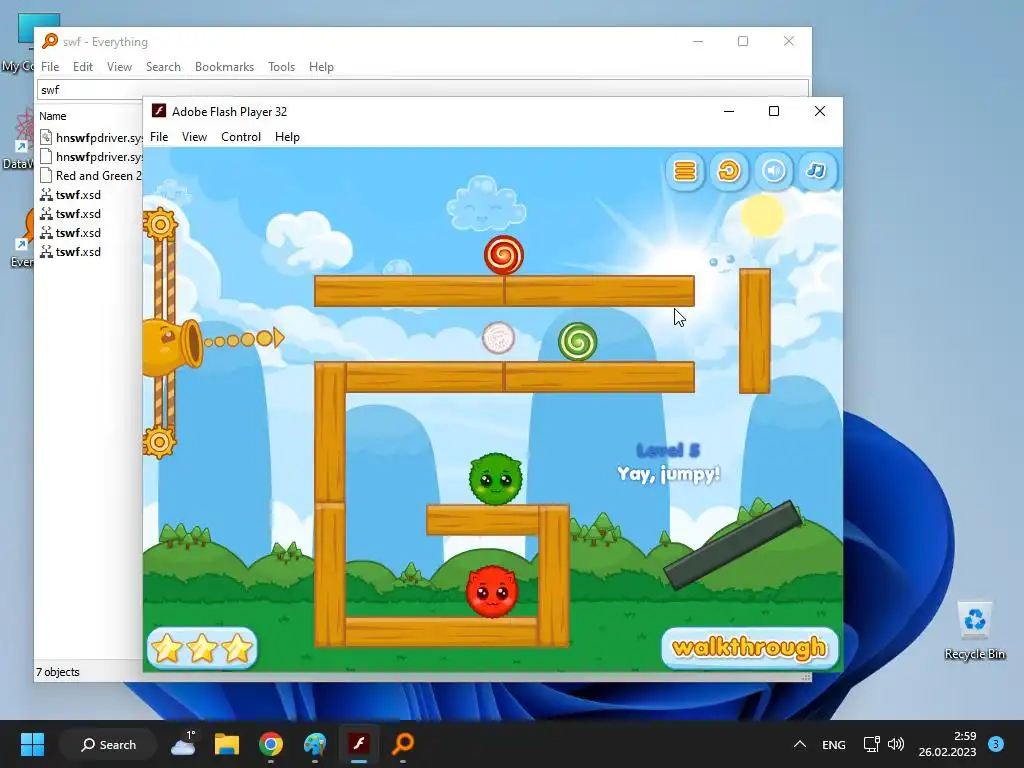Click the dark gray tilted ramp

click(x=733, y=545)
